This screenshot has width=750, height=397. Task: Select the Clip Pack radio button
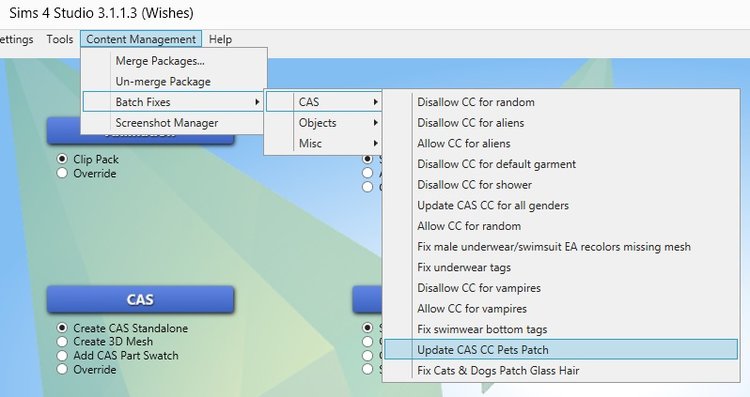point(62,159)
